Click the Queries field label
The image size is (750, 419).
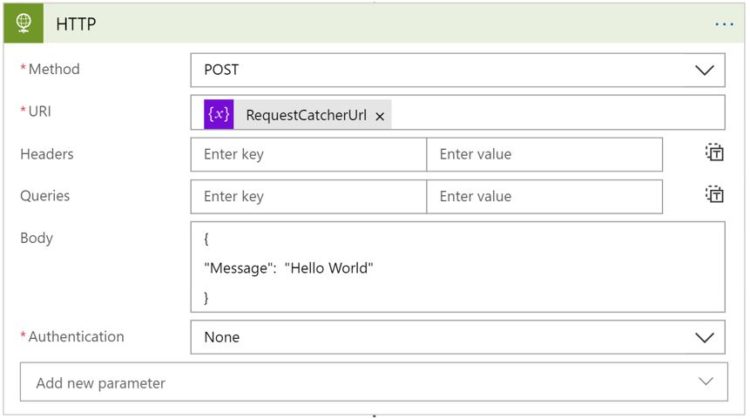coord(45,196)
